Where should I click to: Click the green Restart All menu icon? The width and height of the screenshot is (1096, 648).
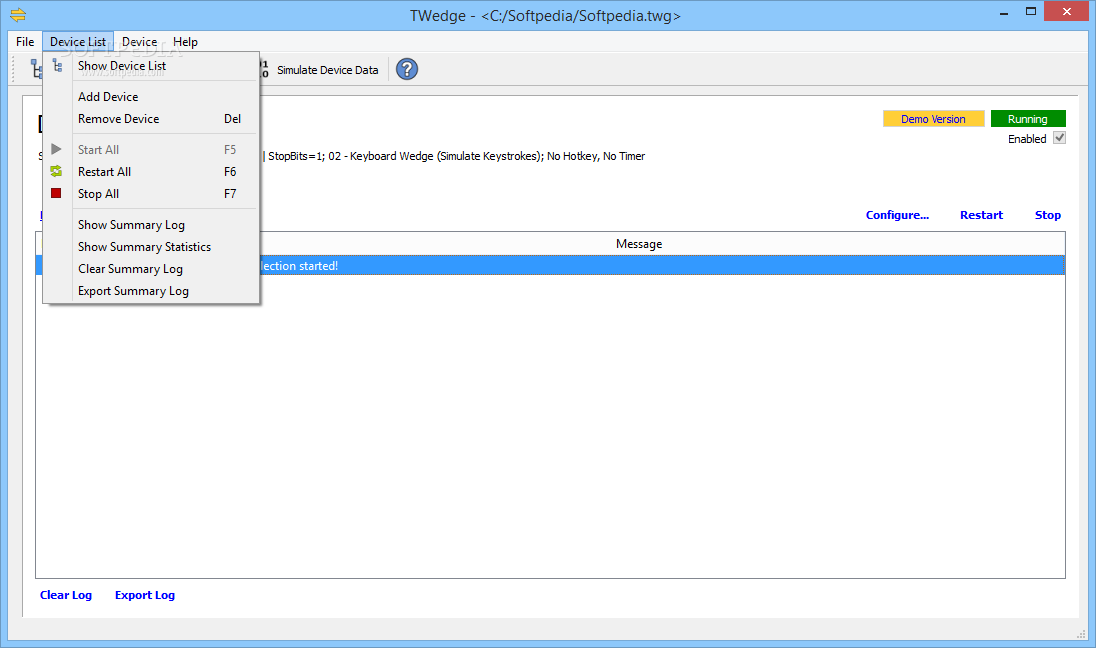tap(56, 171)
